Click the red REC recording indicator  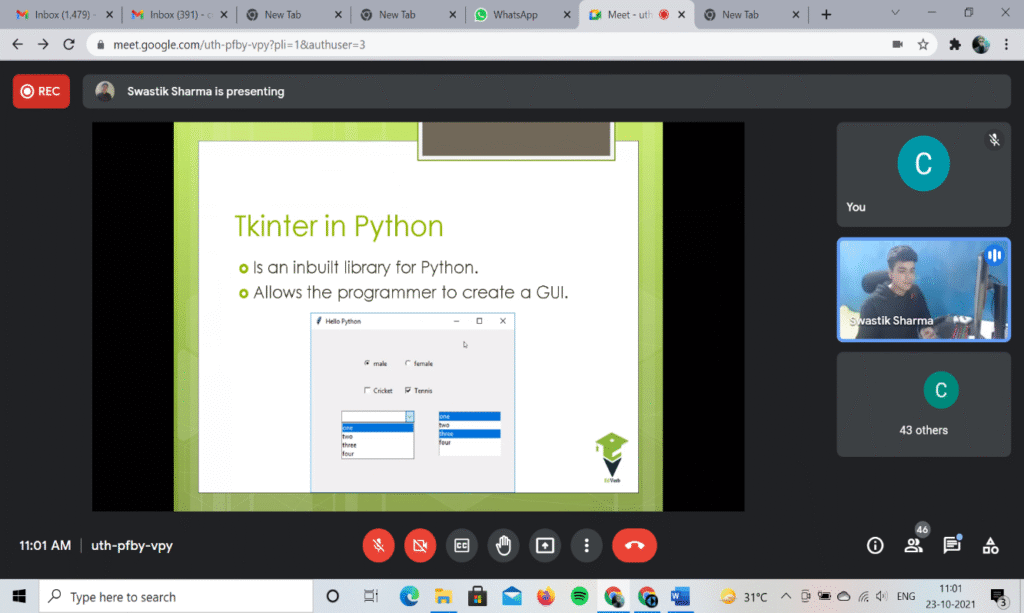point(41,91)
